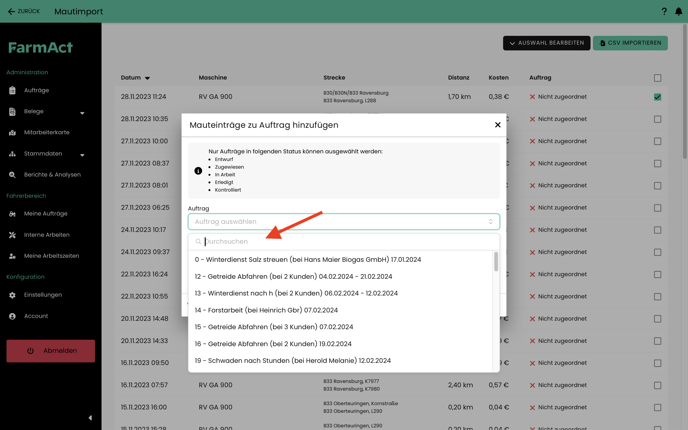Click the FarmAct logo
The width and height of the screenshot is (688, 430).
(40, 47)
